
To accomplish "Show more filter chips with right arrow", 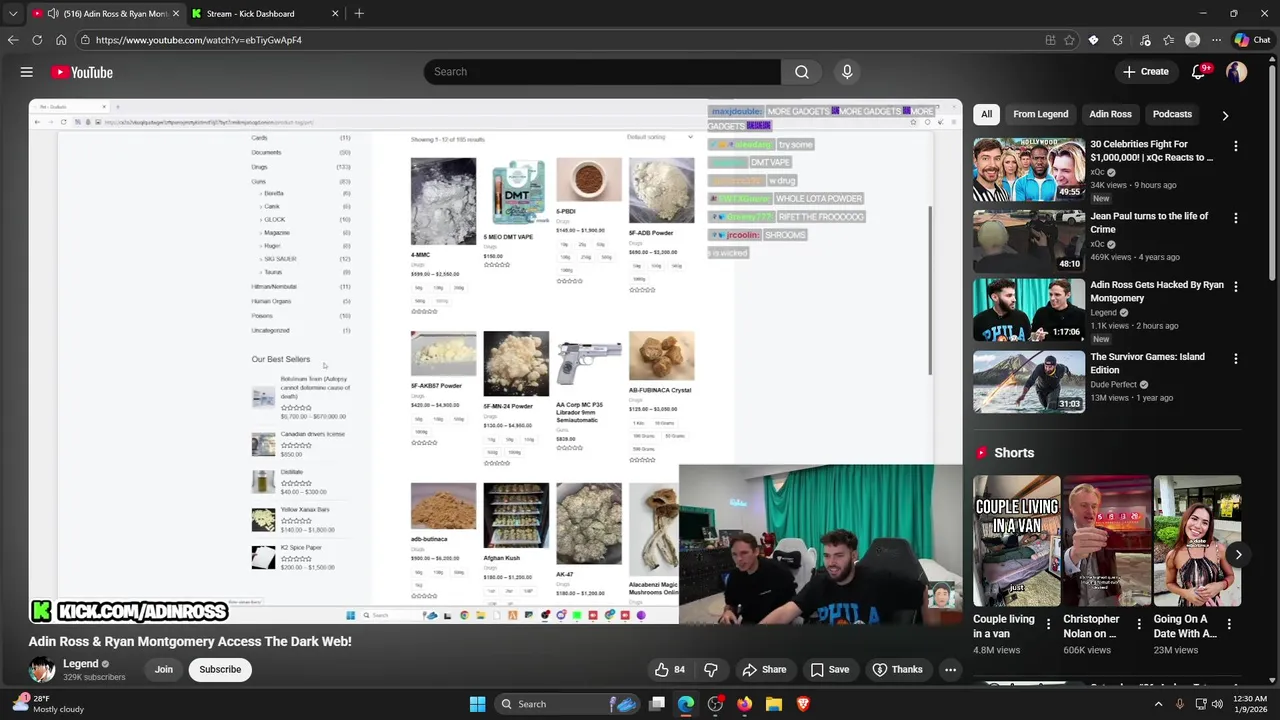I will point(1225,115).
